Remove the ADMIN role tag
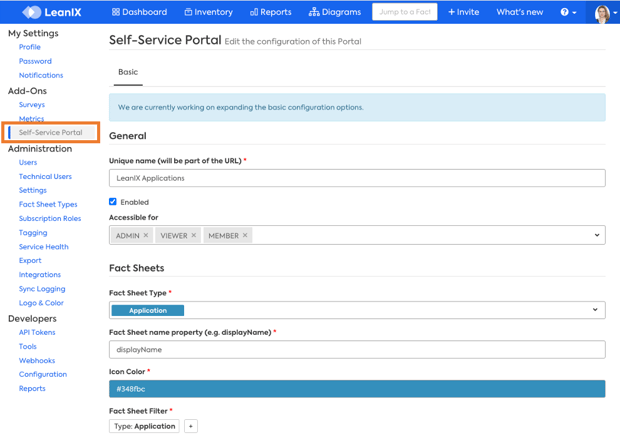Screen dimensions: 620x438 click(x=146, y=235)
